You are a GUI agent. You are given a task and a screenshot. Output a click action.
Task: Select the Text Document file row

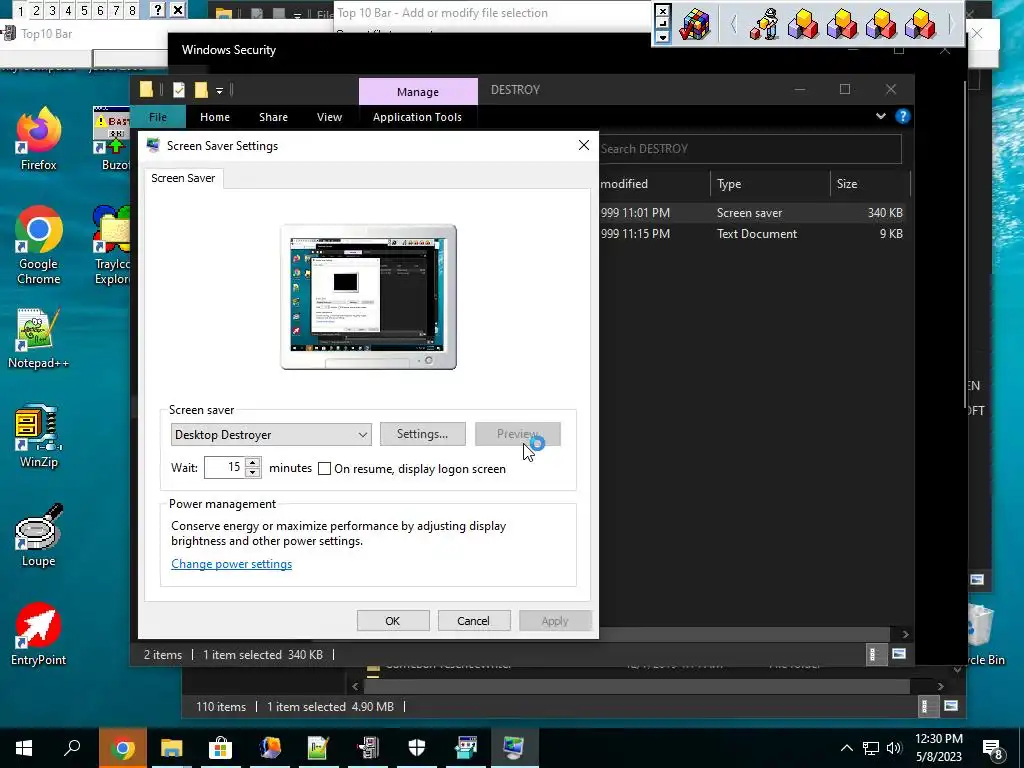pyautogui.click(x=754, y=234)
